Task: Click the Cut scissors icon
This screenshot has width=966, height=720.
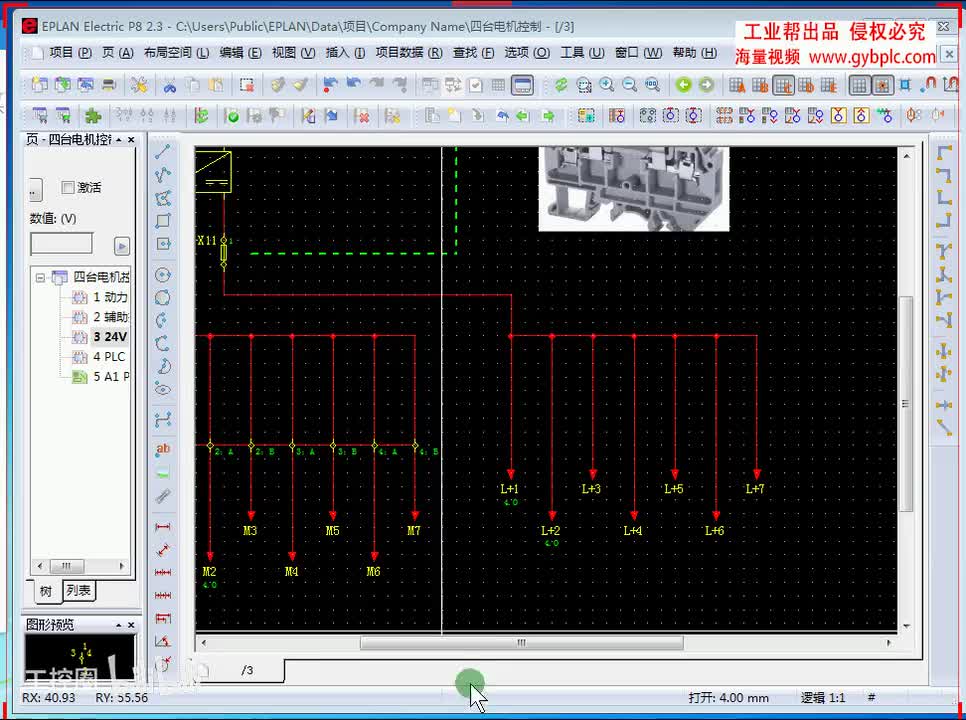Action: tap(170, 85)
